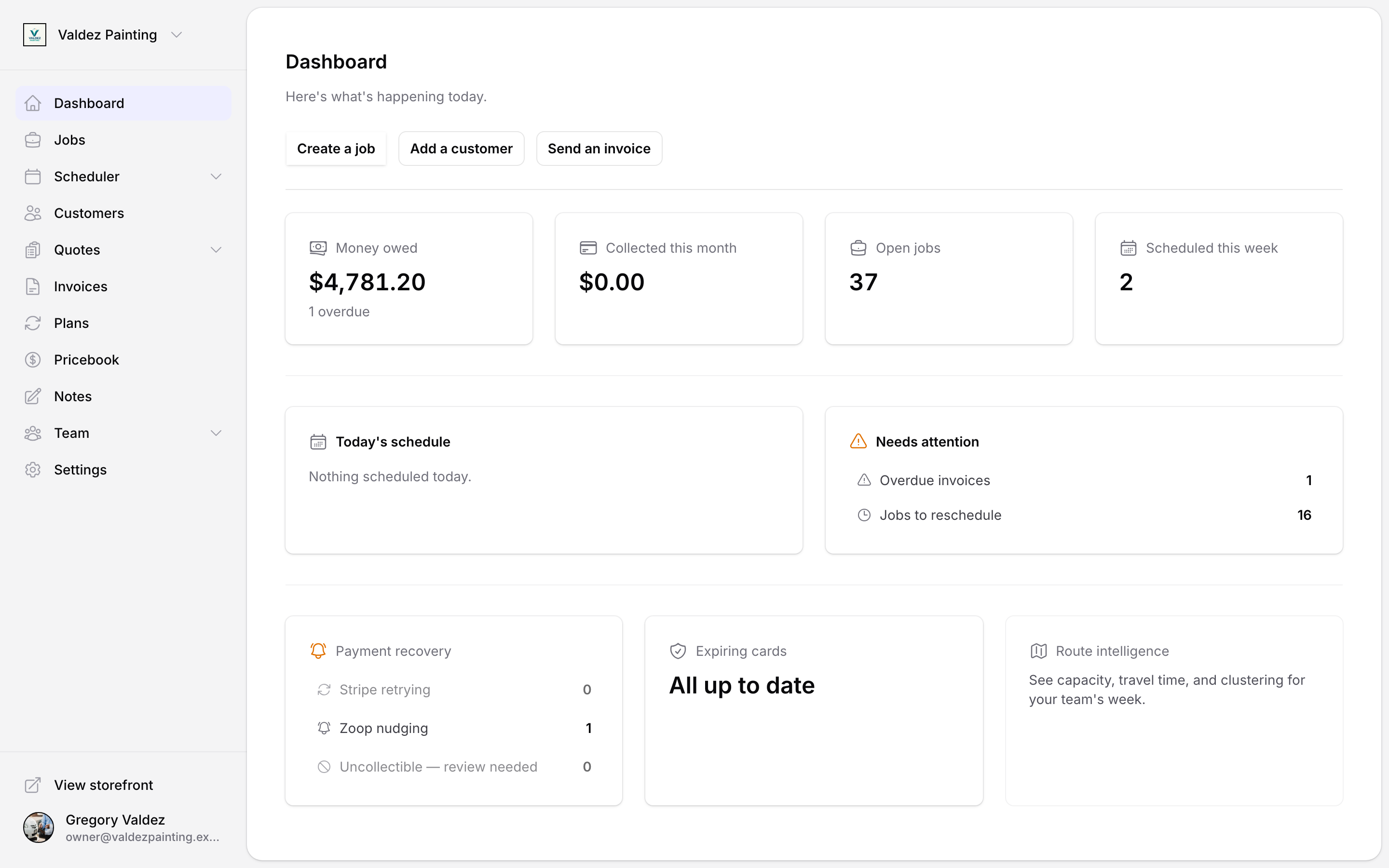
Task: Open the Plans menu item
Action: [x=123, y=323]
